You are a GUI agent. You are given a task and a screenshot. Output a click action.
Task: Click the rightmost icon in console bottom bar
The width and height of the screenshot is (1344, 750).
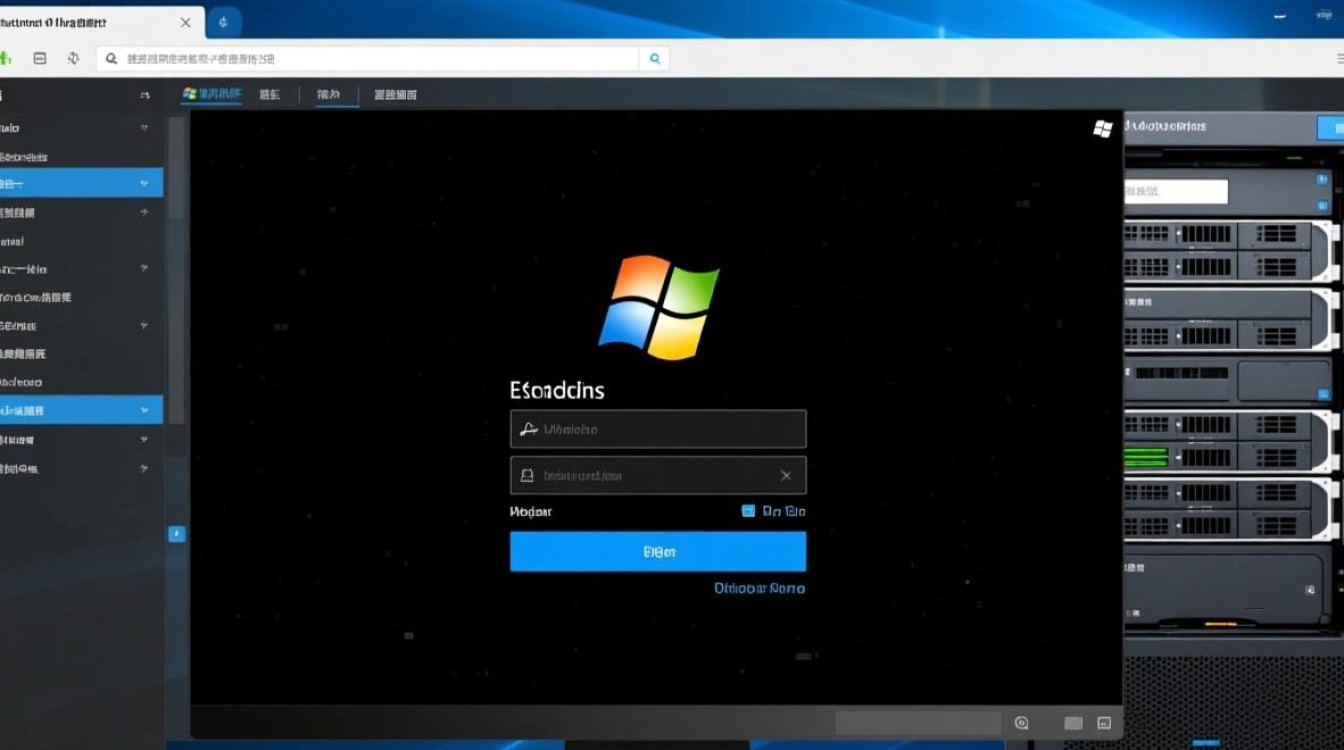(1104, 723)
